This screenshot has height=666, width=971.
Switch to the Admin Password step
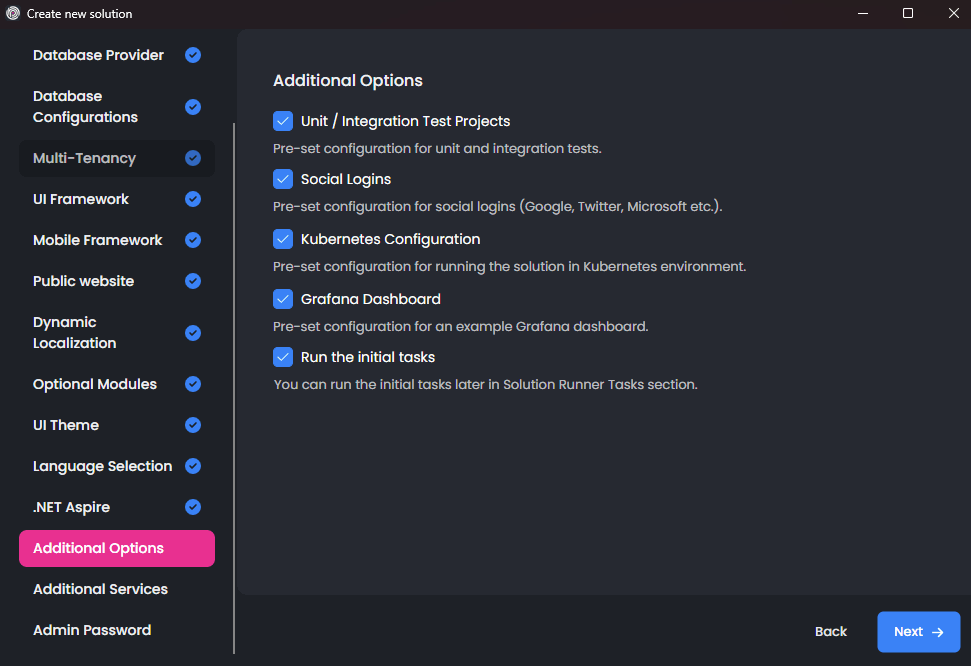pos(92,630)
